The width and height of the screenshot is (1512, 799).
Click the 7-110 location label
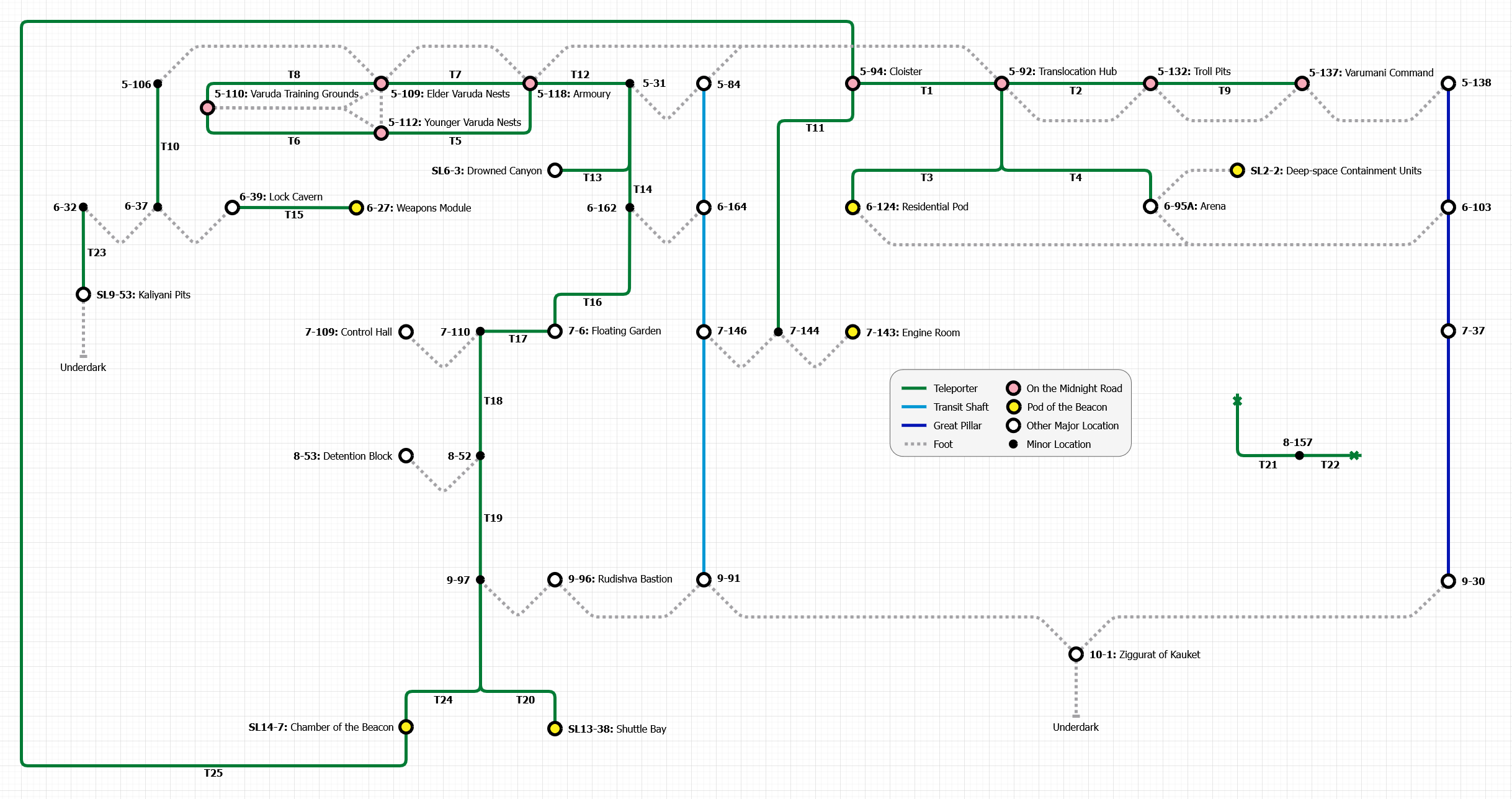[455, 332]
